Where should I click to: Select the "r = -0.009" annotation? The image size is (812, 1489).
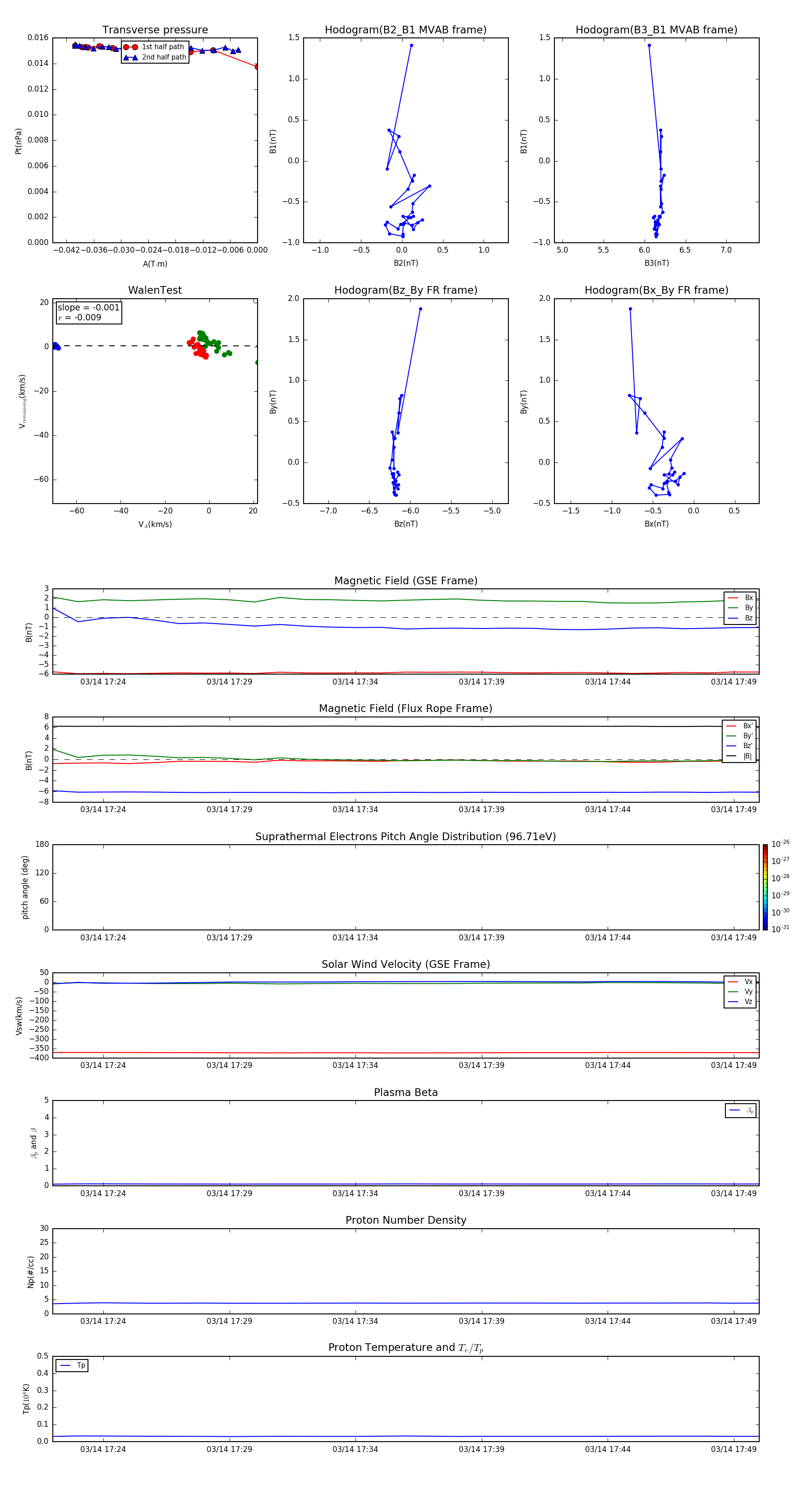click(80, 317)
